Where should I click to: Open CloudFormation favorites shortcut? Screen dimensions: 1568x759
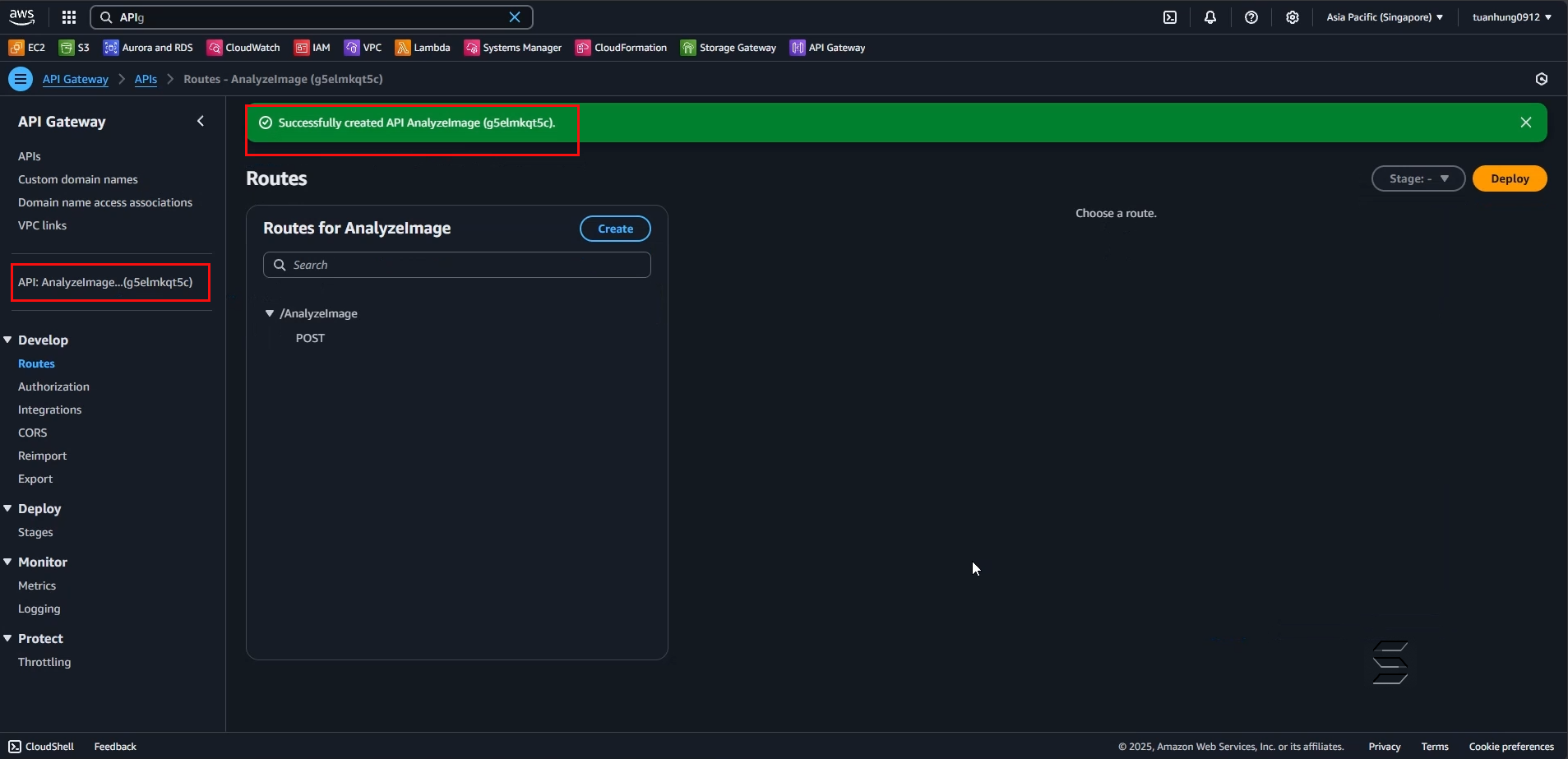click(621, 48)
